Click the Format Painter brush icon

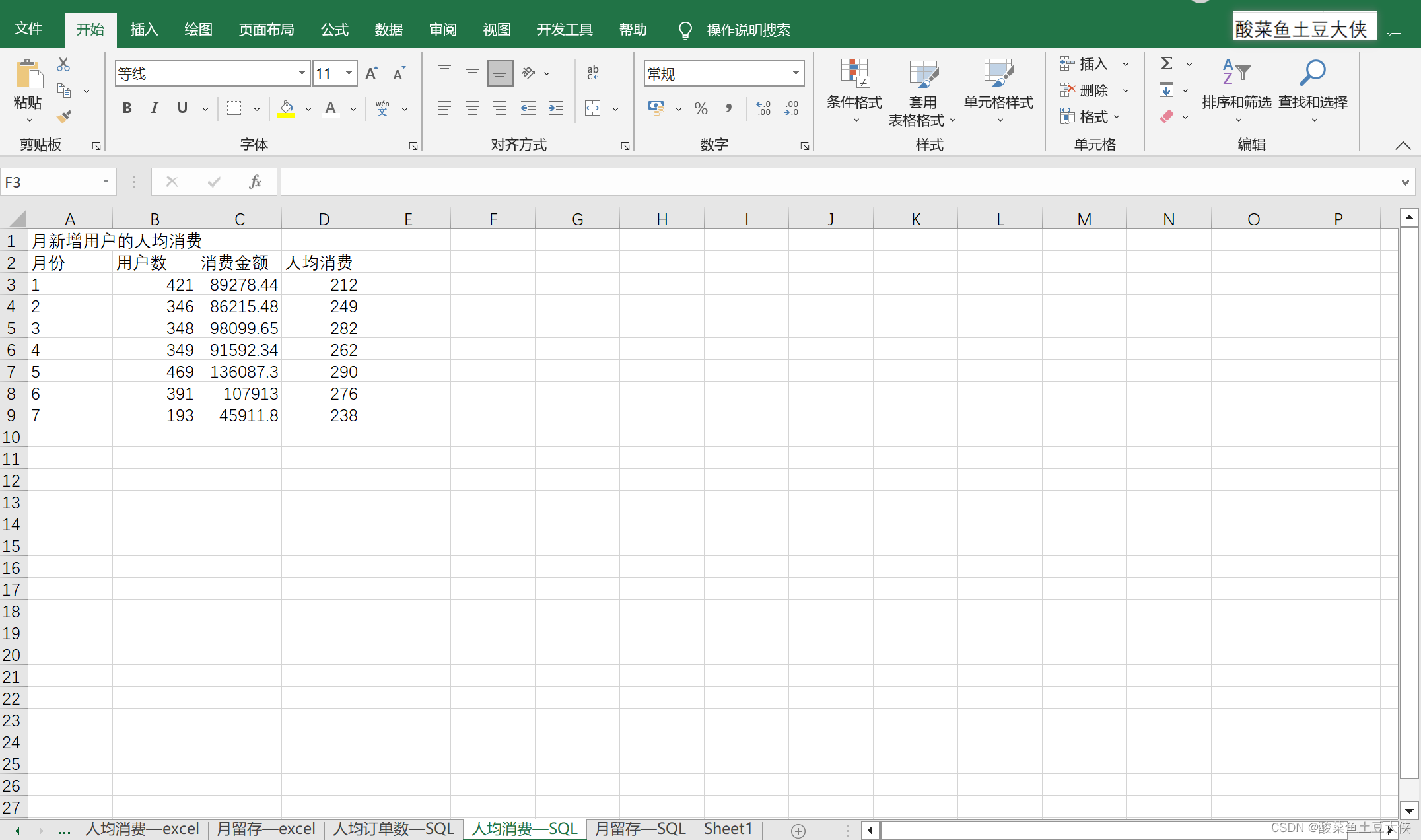64,117
